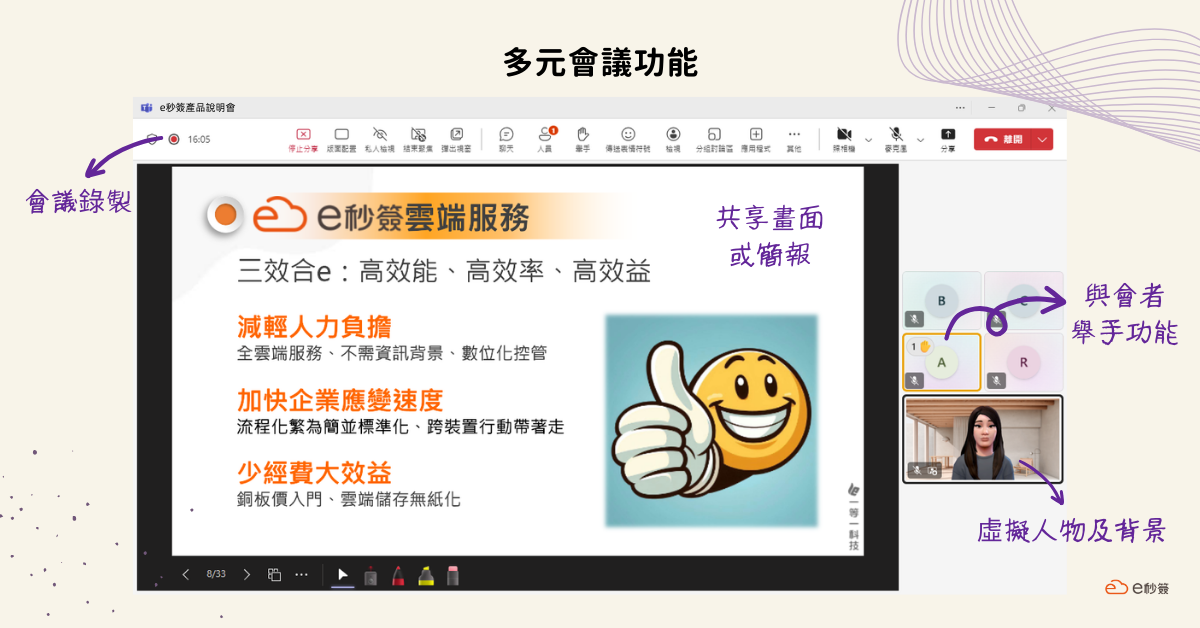
Task: Click muted mic icon on participant A
Action: click(x=914, y=380)
